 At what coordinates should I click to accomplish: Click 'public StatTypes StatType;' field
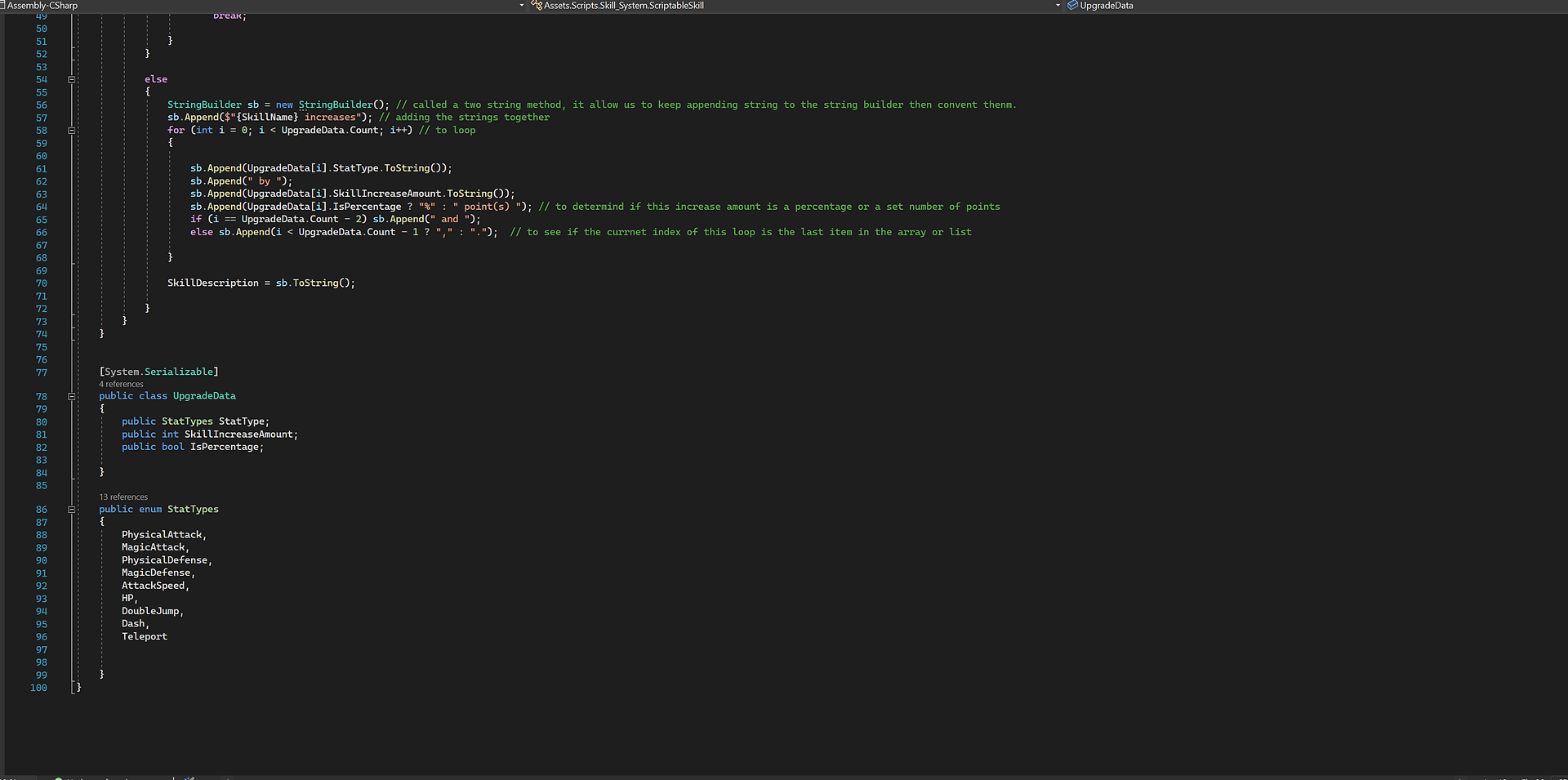[195, 421]
